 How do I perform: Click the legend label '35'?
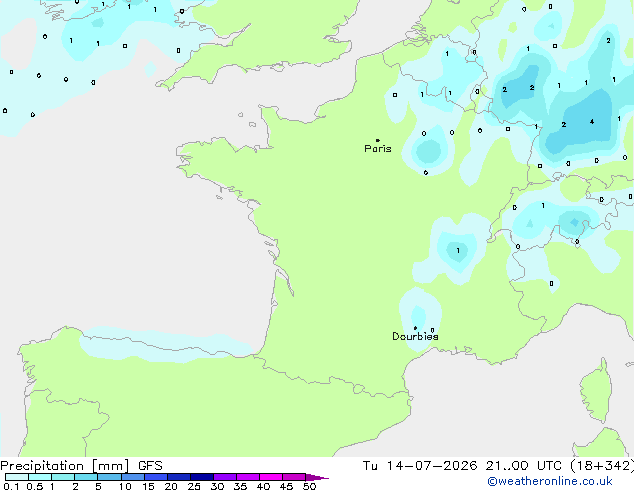pos(240,486)
